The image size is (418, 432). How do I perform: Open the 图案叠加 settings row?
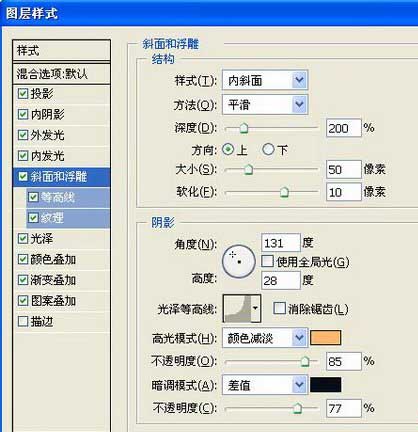62,300
